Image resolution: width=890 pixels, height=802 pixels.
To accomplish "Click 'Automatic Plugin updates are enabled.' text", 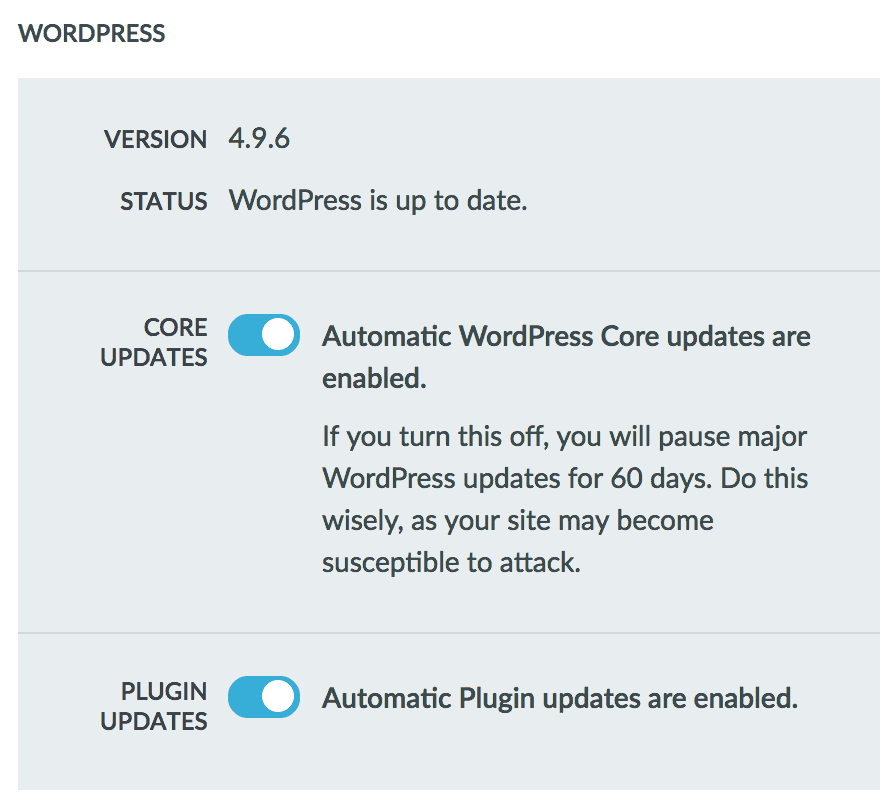I will tap(560, 699).
